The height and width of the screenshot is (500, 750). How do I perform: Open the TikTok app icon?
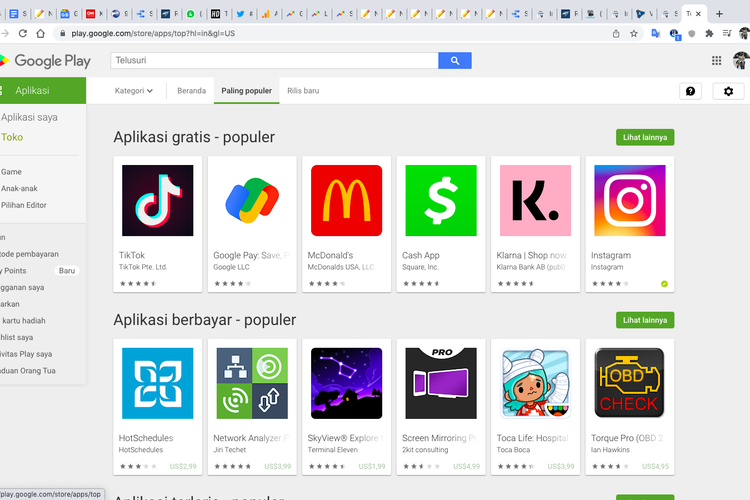(x=157, y=200)
